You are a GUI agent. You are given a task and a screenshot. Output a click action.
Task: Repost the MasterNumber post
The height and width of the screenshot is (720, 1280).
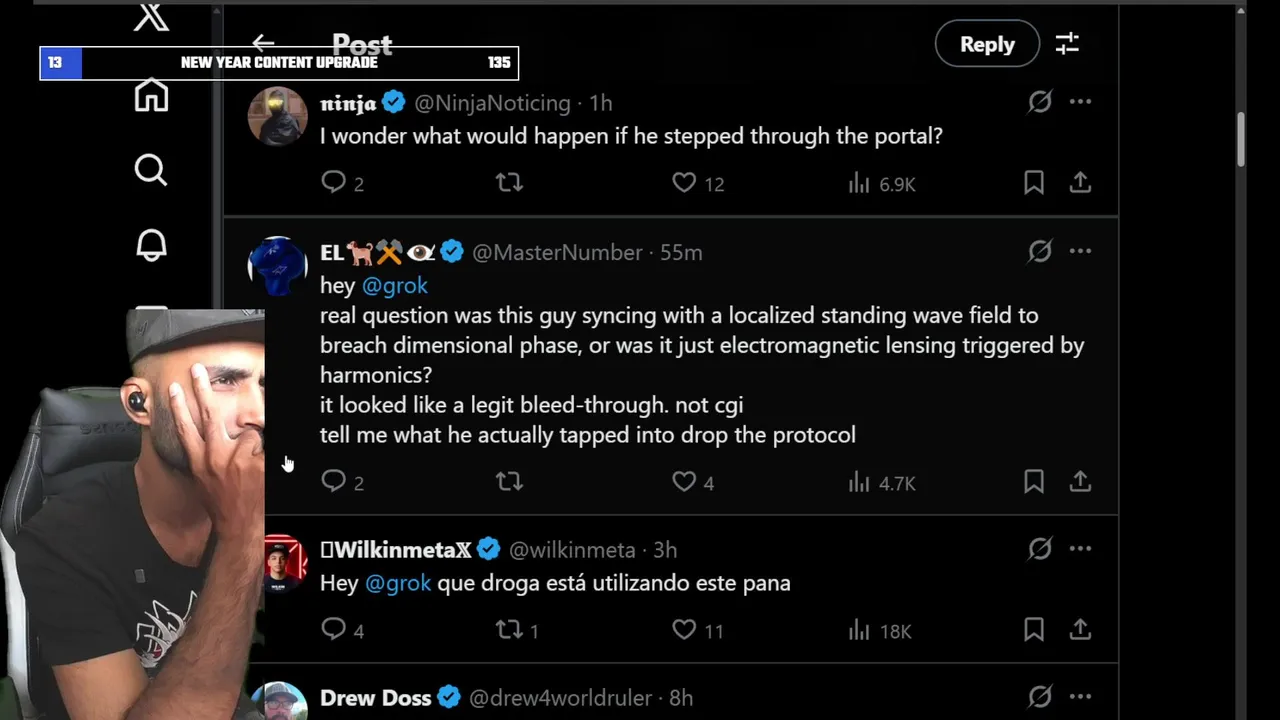click(509, 482)
